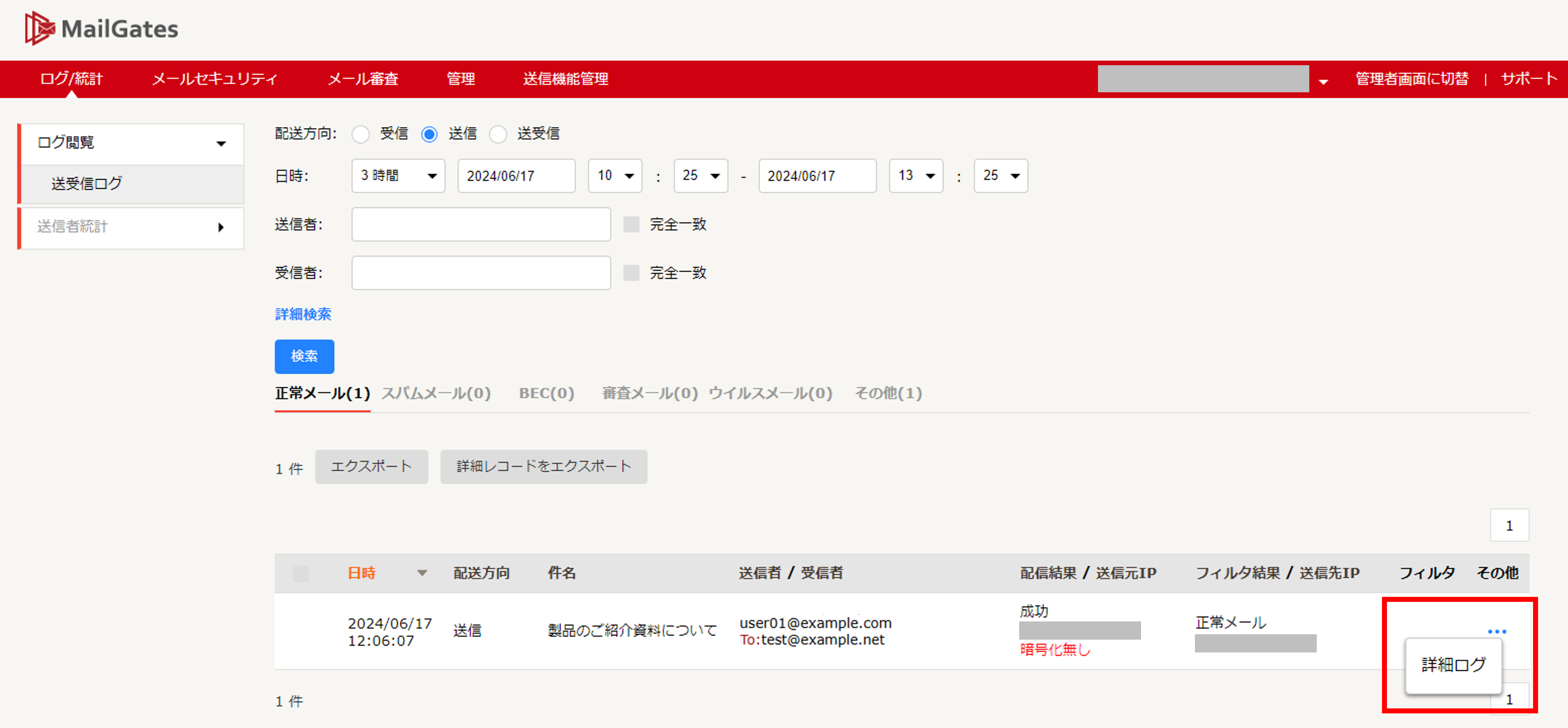Click the 検索 search button
This screenshot has height=728, width=1568.
(304, 356)
